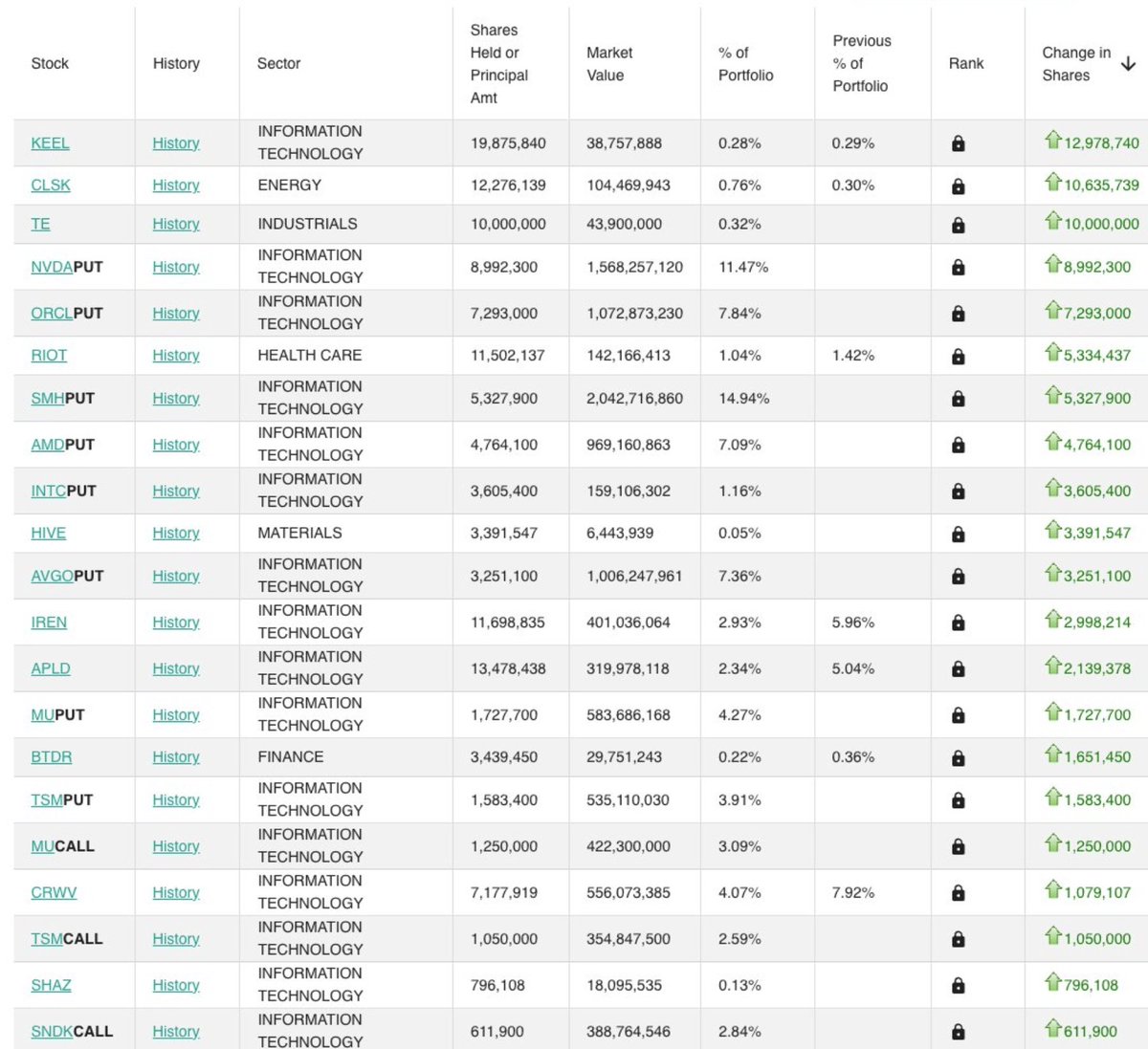Select market value 1,568,257,120
The width and height of the screenshot is (1148, 1049).
634,267
